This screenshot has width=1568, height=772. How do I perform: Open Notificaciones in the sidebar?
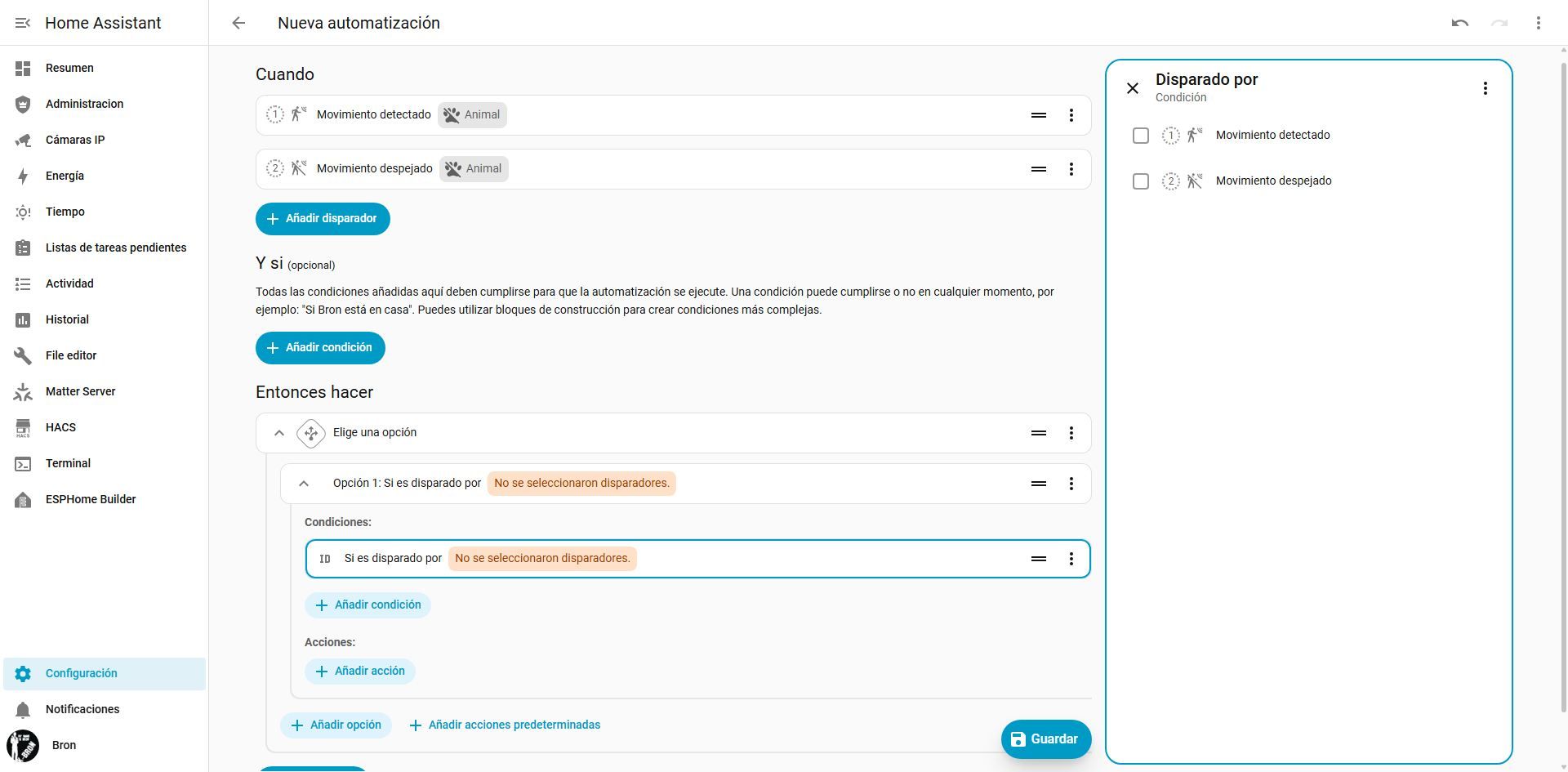pyautogui.click(x=105, y=709)
